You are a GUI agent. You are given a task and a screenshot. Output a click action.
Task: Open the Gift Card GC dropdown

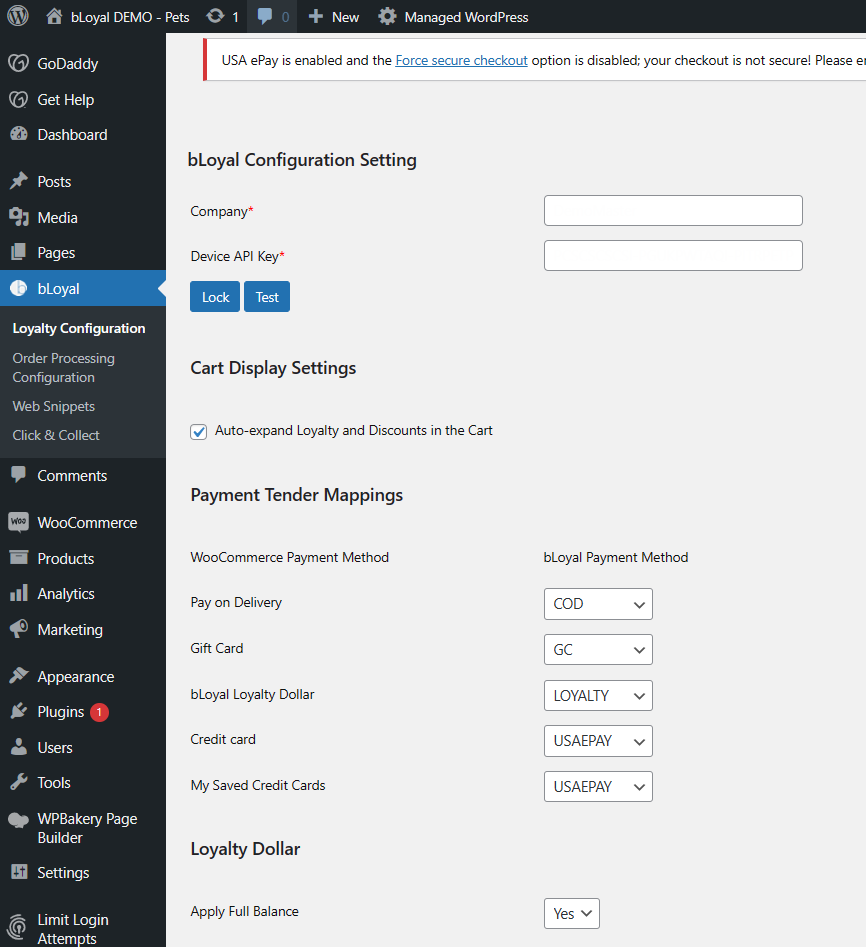click(x=598, y=650)
